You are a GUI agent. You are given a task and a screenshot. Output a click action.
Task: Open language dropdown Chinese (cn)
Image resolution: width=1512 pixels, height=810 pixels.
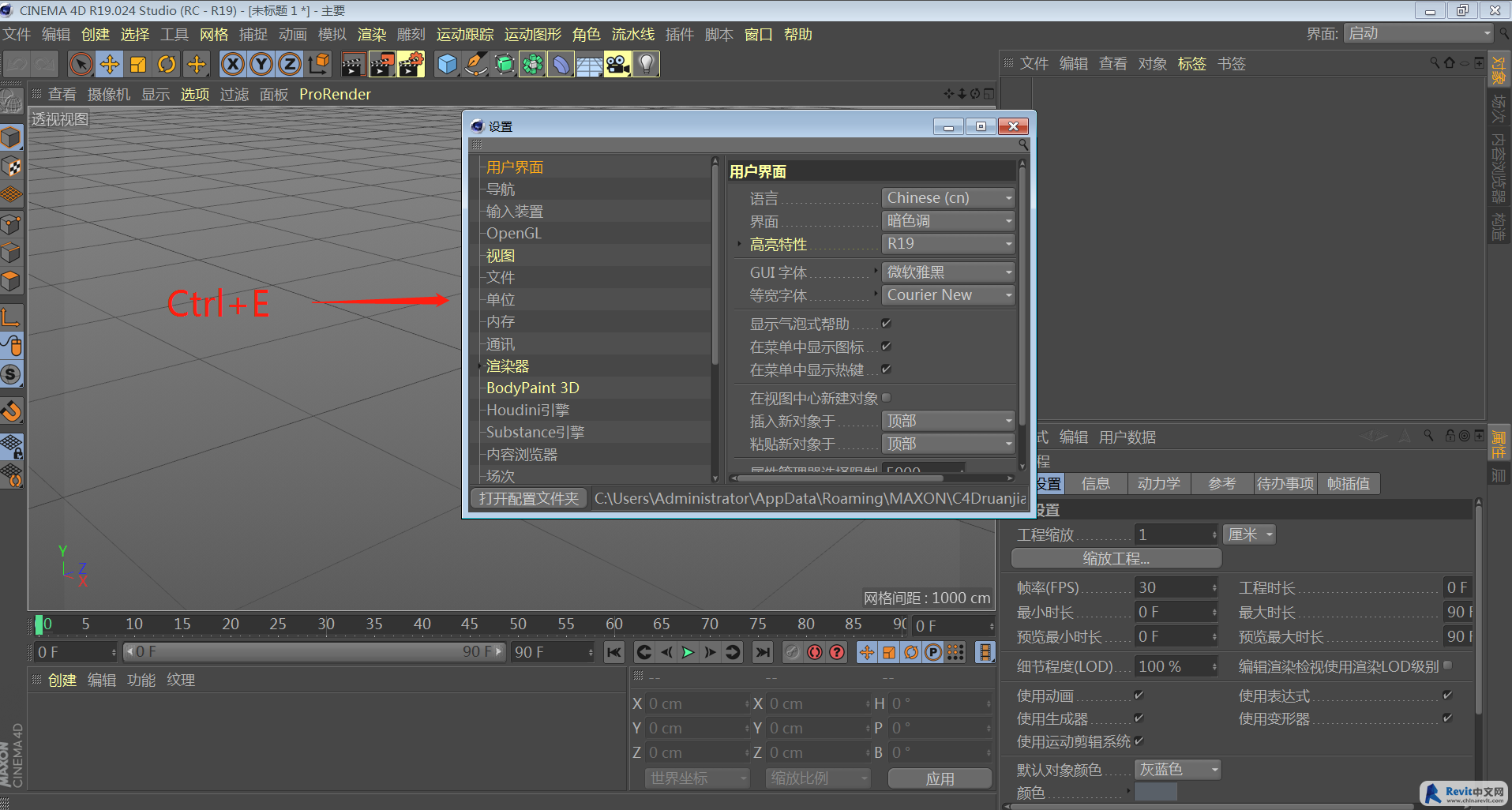[948, 197]
